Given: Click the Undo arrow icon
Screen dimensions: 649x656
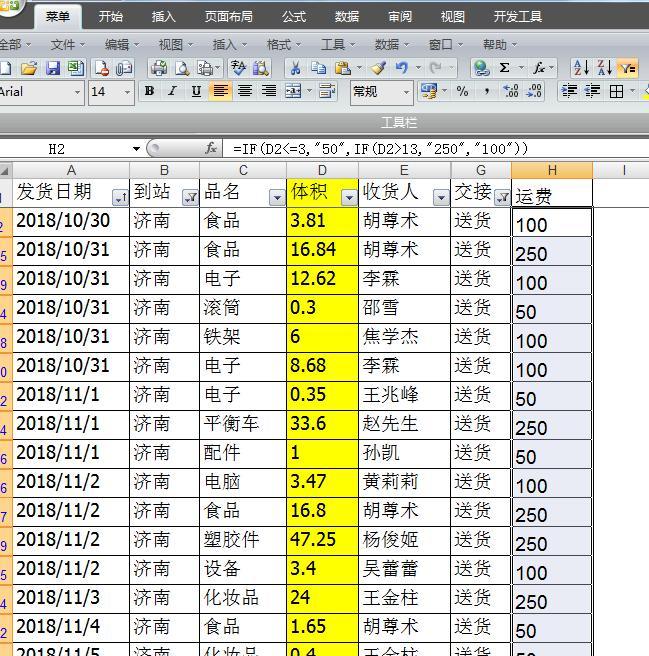Looking at the screenshot, I should (402, 68).
